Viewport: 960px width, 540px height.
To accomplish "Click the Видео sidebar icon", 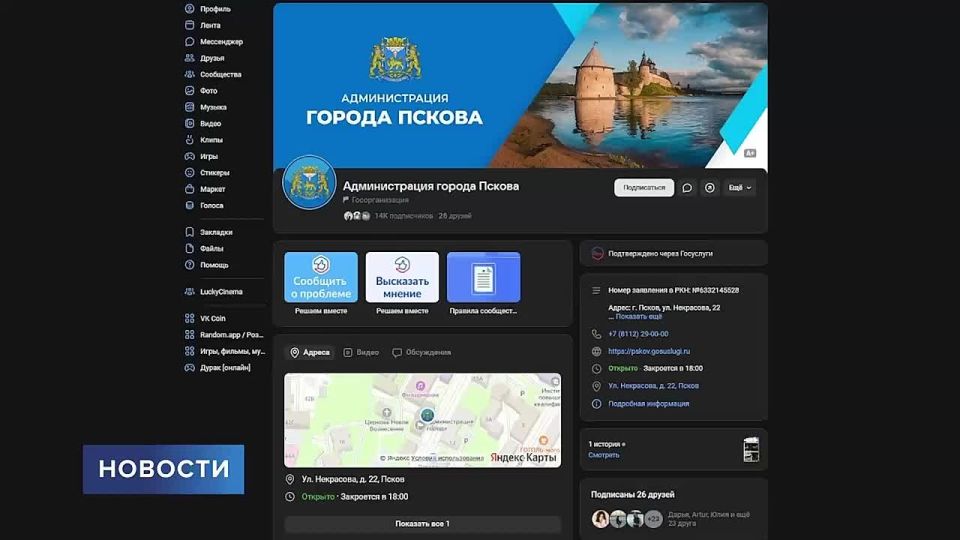I will (x=190, y=124).
